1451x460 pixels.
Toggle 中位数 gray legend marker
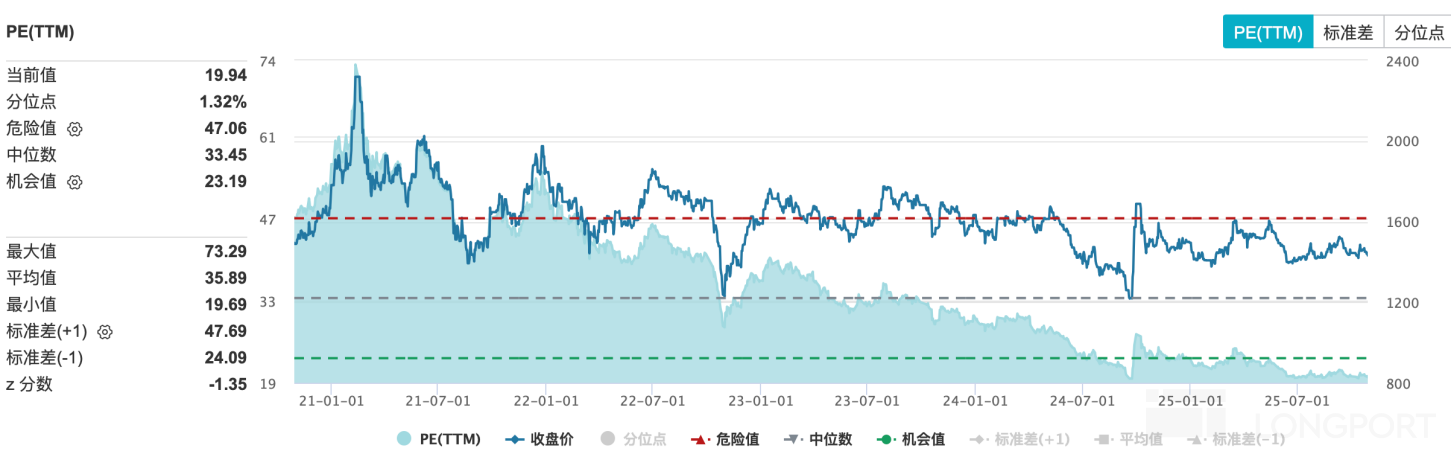click(818, 439)
